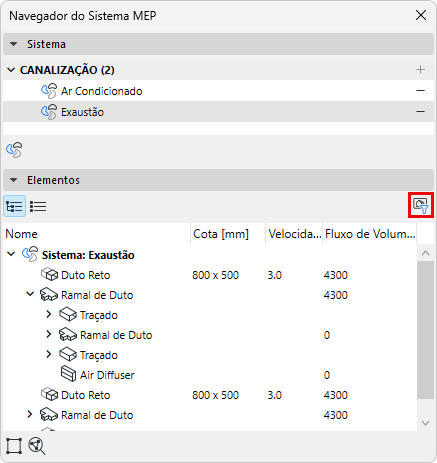Click the duct system icon below the list
Image resolution: width=437 pixels, height=463 pixels.
(x=14, y=150)
